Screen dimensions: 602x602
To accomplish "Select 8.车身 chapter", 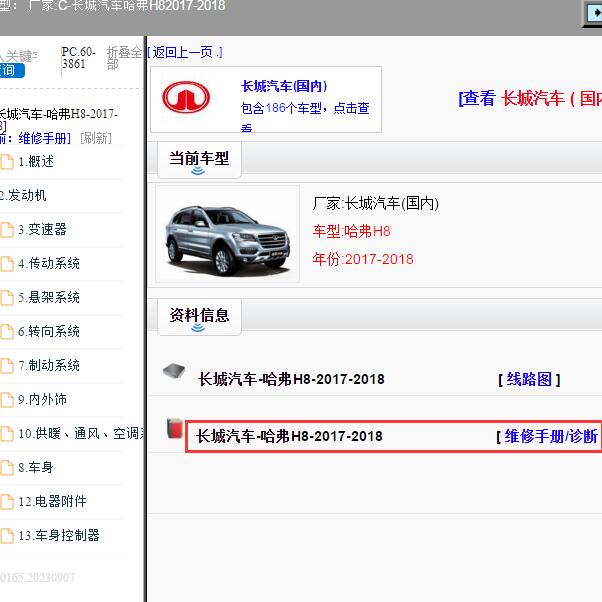I will point(36,468).
